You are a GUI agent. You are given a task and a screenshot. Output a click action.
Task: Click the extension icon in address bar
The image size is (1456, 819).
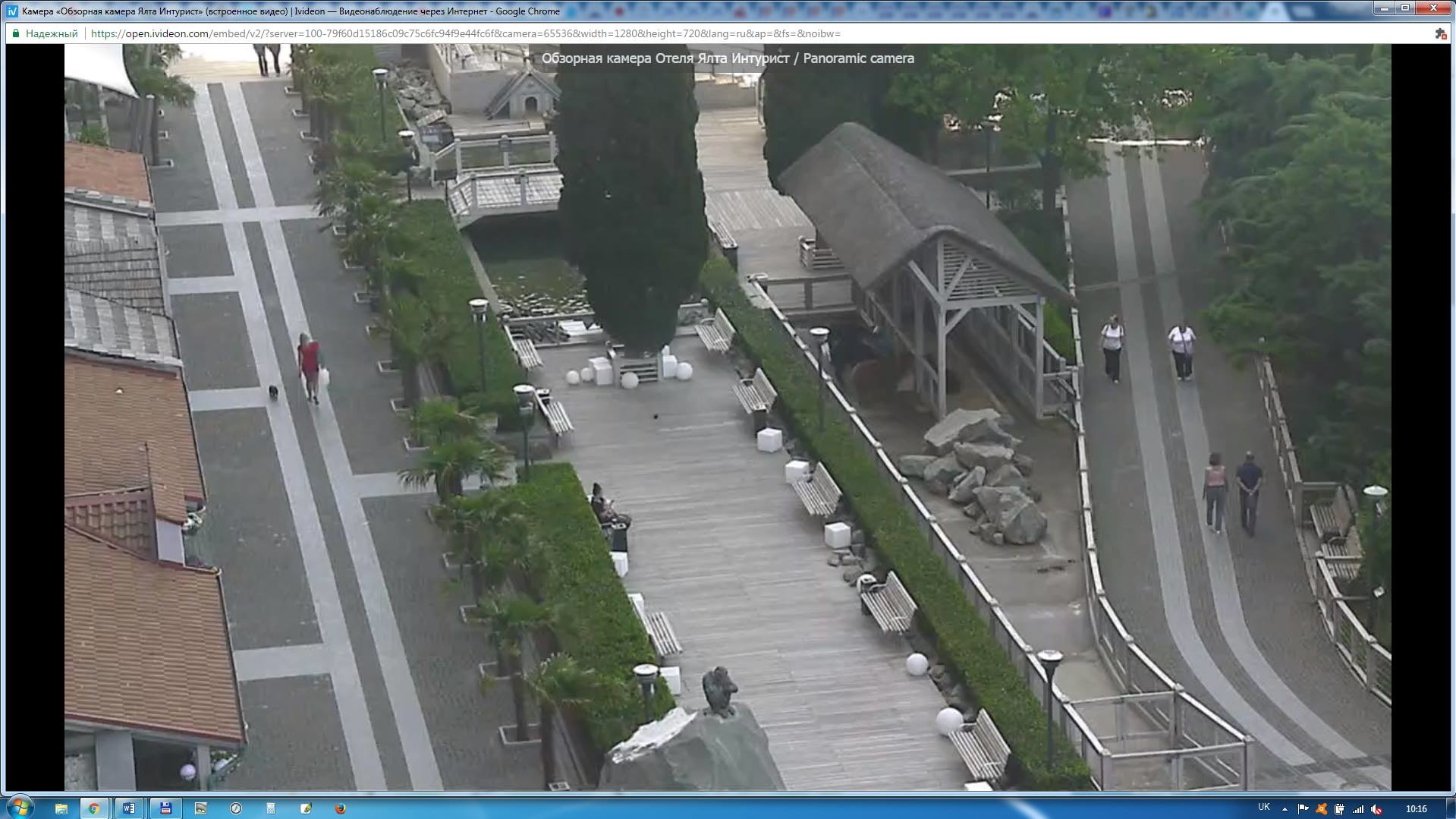pyautogui.click(x=1440, y=33)
